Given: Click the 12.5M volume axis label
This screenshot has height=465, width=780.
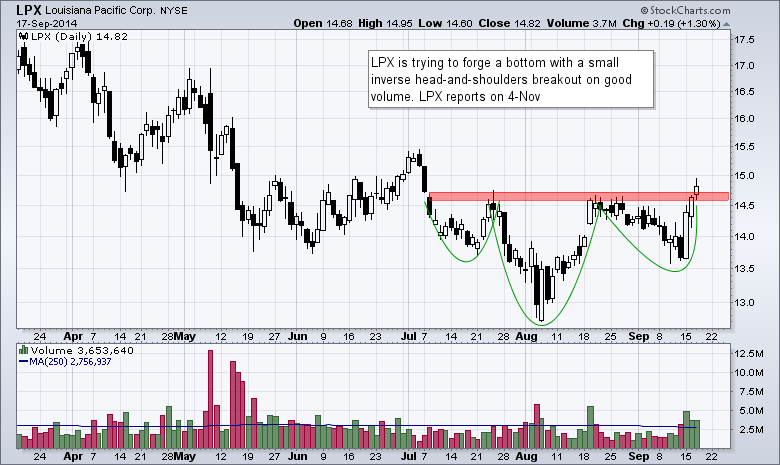Looking at the screenshot, I should tap(749, 354).
